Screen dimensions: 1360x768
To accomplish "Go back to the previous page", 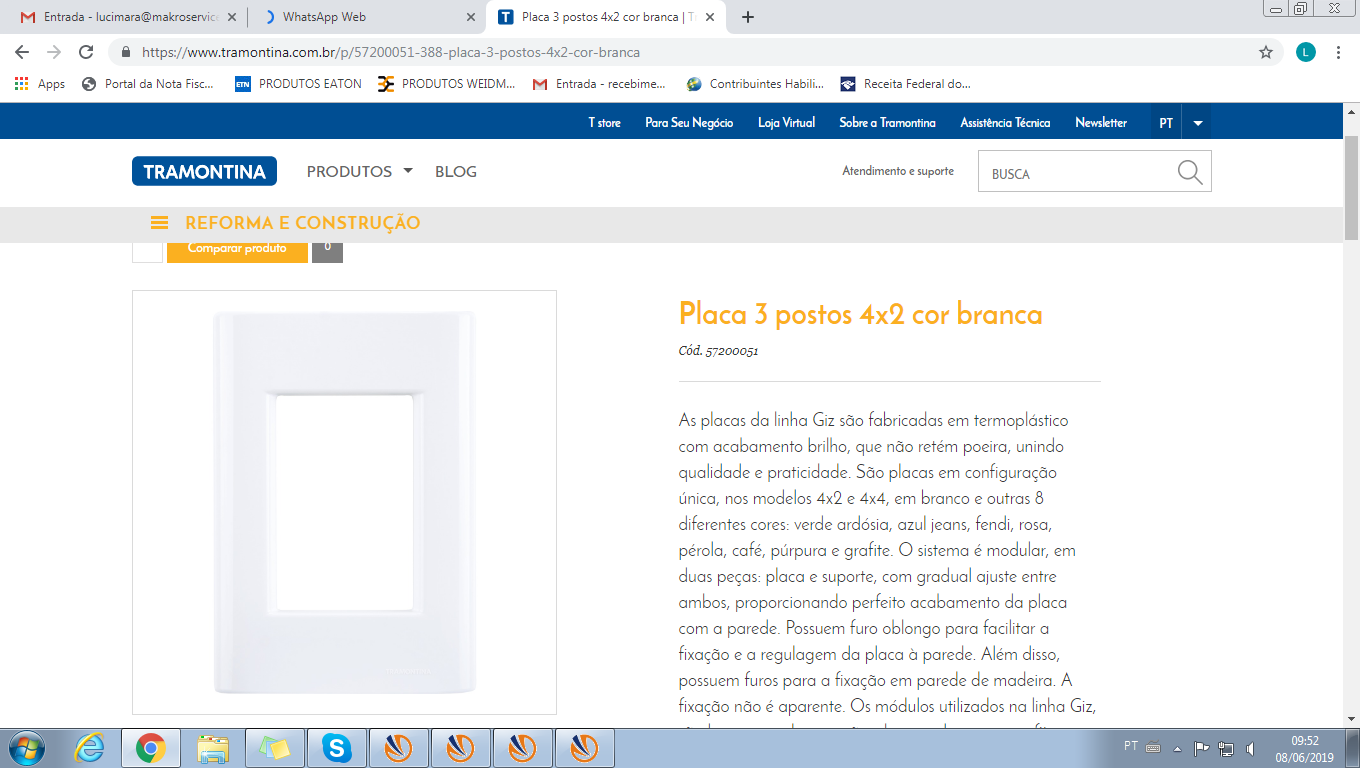I will (x=22, y=52).
